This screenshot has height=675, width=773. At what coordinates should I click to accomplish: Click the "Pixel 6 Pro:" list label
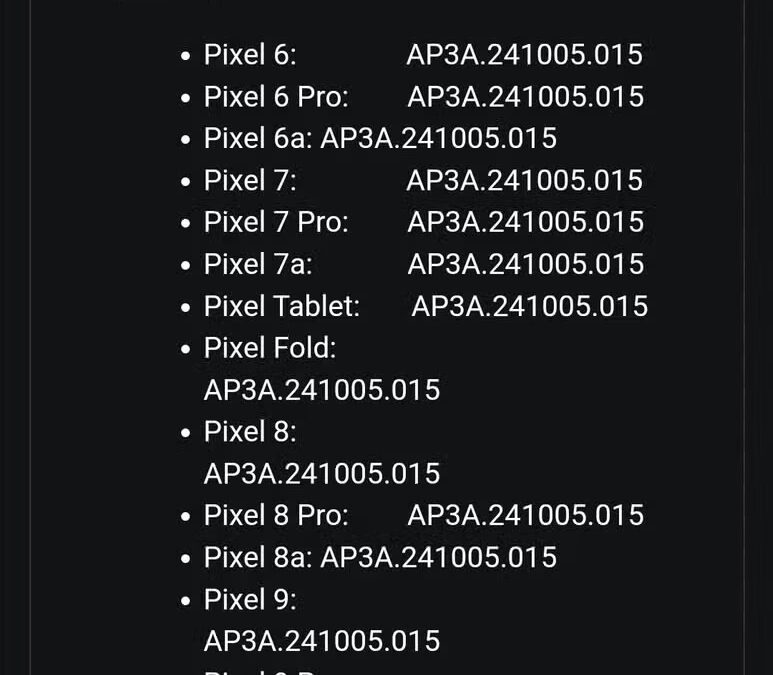click(x=276, y=97)
